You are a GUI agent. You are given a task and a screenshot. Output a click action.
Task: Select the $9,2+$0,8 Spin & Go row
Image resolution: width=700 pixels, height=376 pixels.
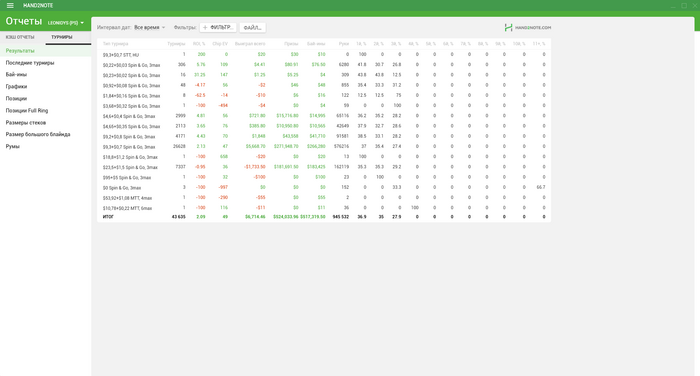(324, 137)
